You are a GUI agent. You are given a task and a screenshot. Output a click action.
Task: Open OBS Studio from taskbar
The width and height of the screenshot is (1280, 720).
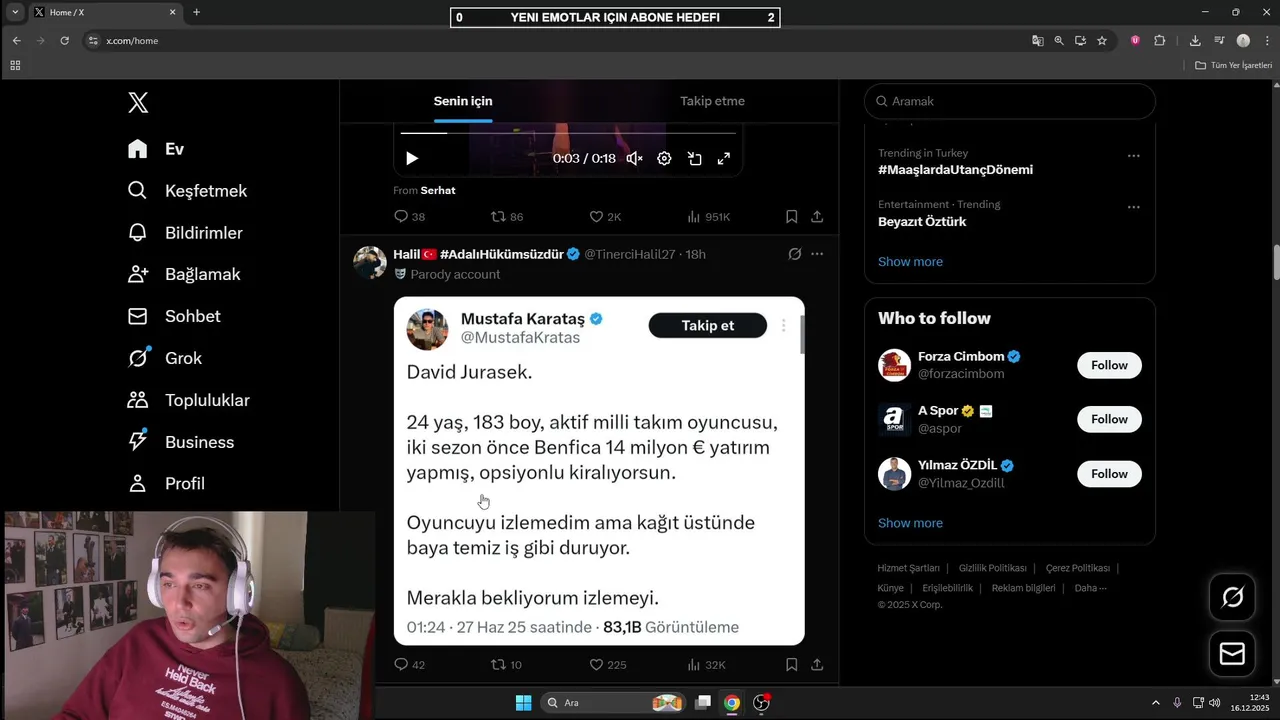(762, 703)
